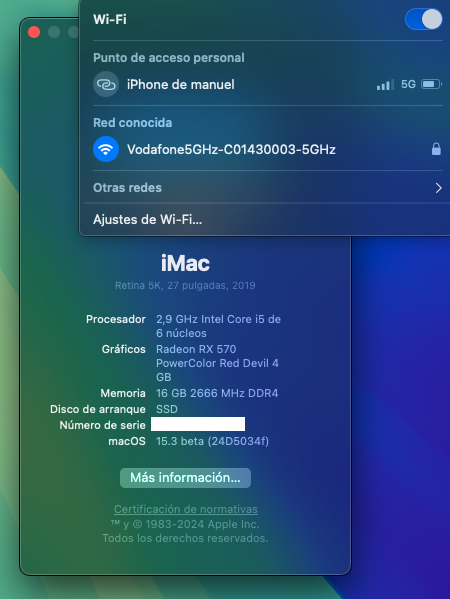This screenshot has height=599, width=450.
Task: Click the blue Wi-Fi network icon
Action: pos(106,149)
